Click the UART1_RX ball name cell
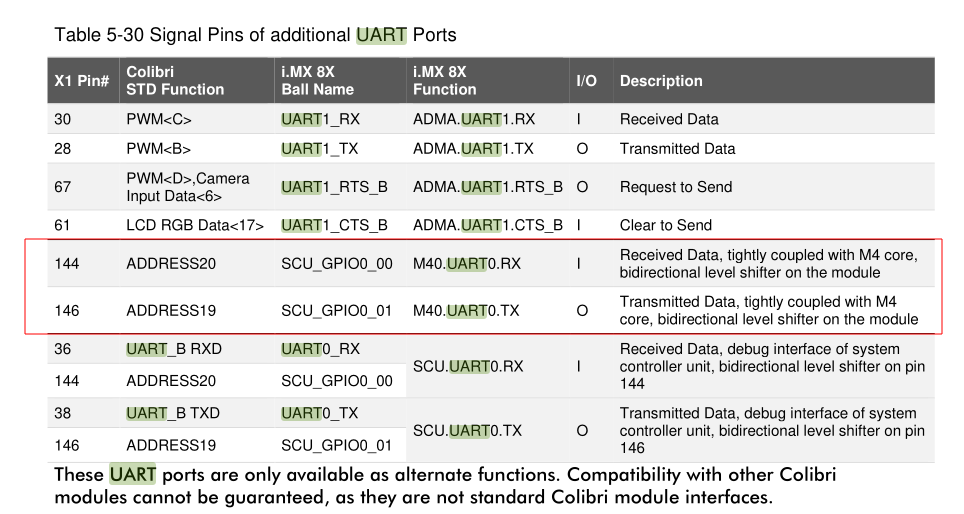 tap(319, 119)
